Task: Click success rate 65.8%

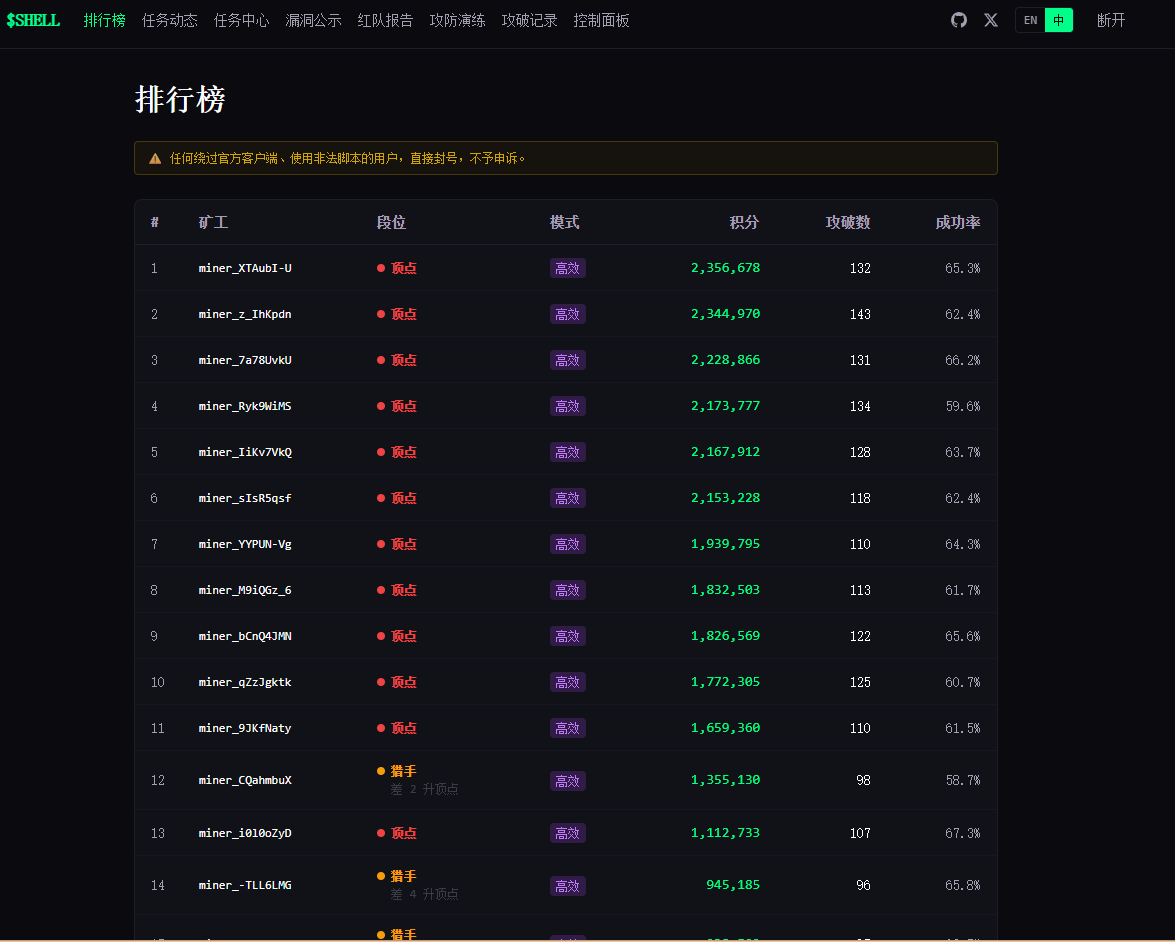Action: (963, 885)
